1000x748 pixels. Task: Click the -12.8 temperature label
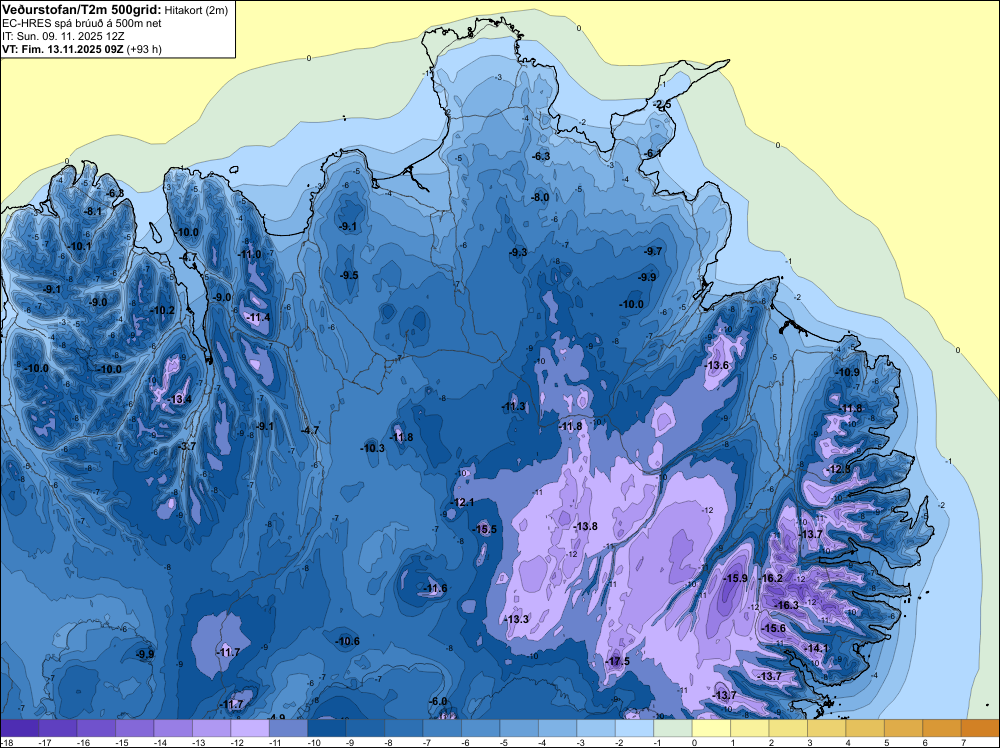[839, 469]
